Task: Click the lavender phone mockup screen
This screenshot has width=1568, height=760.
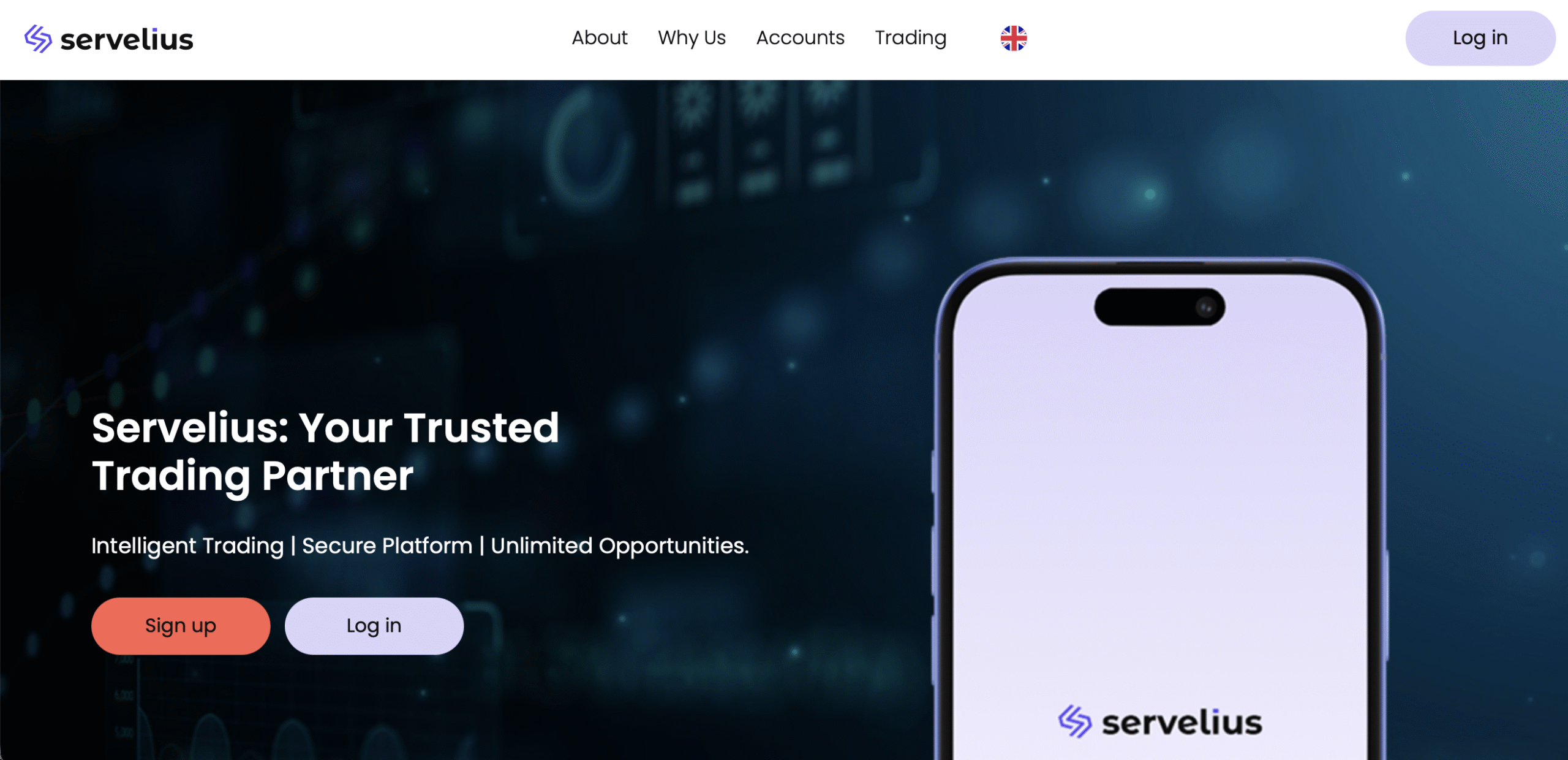Action: point(1159,515)
